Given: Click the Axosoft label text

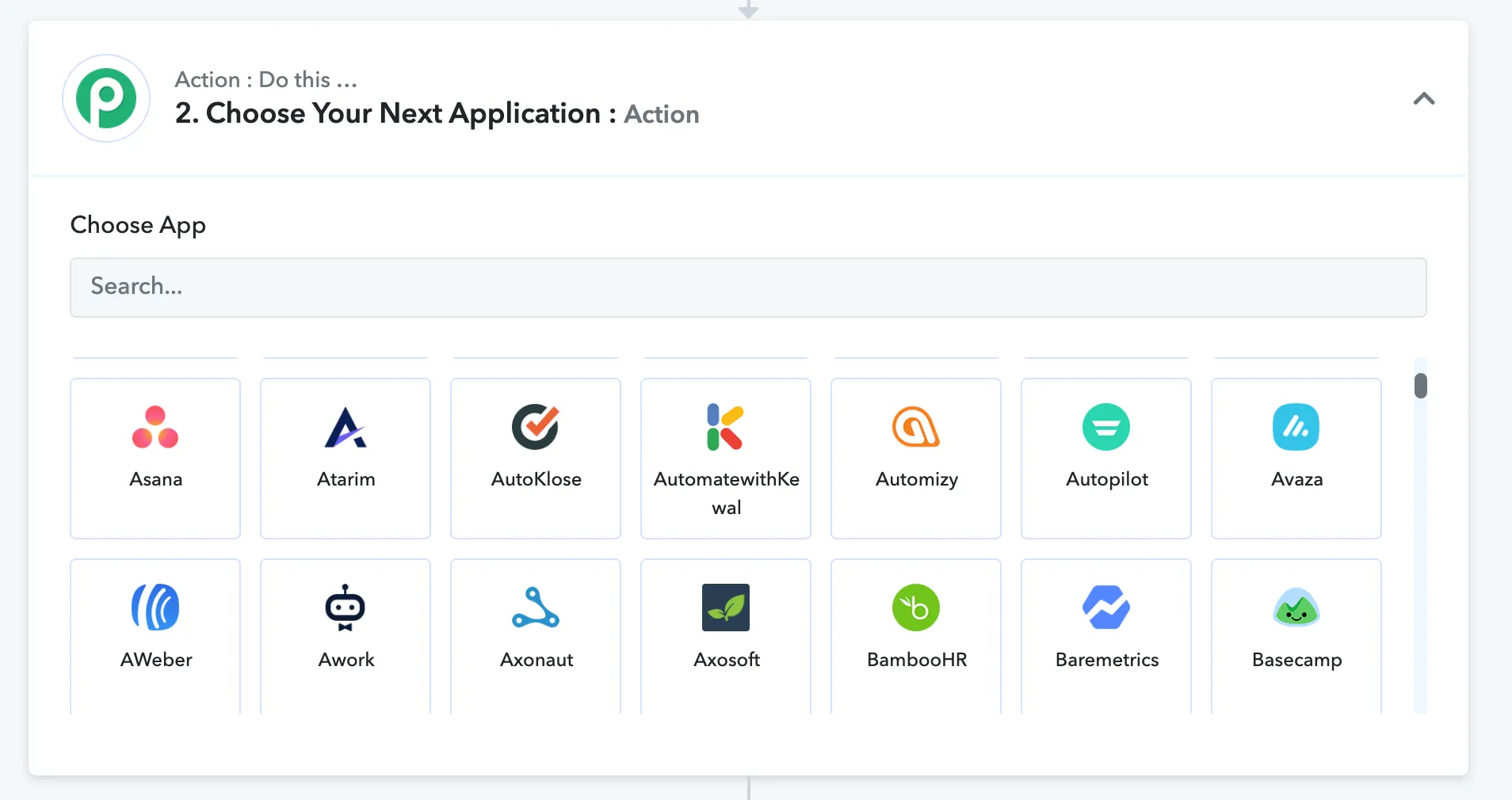Looking at the screenshot, I should [x=727, y=660].
